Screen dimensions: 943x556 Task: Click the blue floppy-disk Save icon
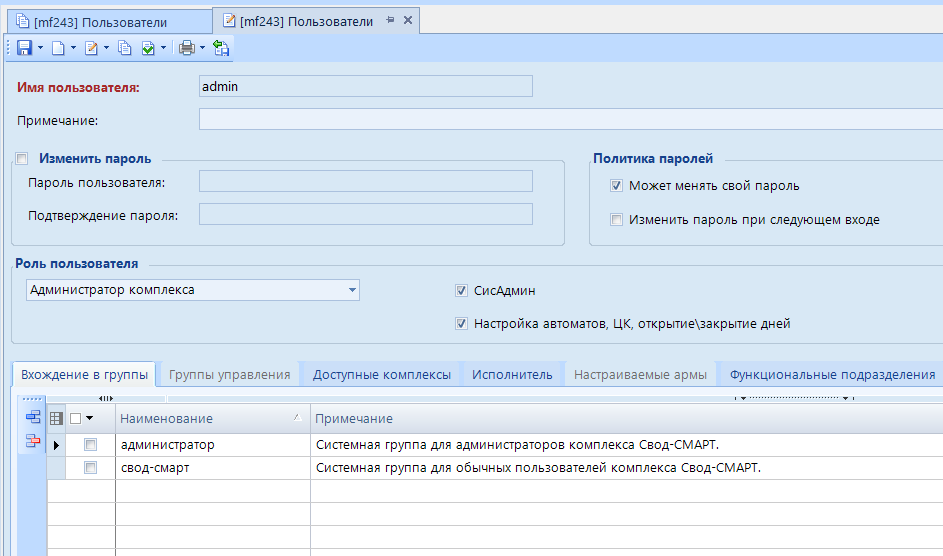click(24, 48)
